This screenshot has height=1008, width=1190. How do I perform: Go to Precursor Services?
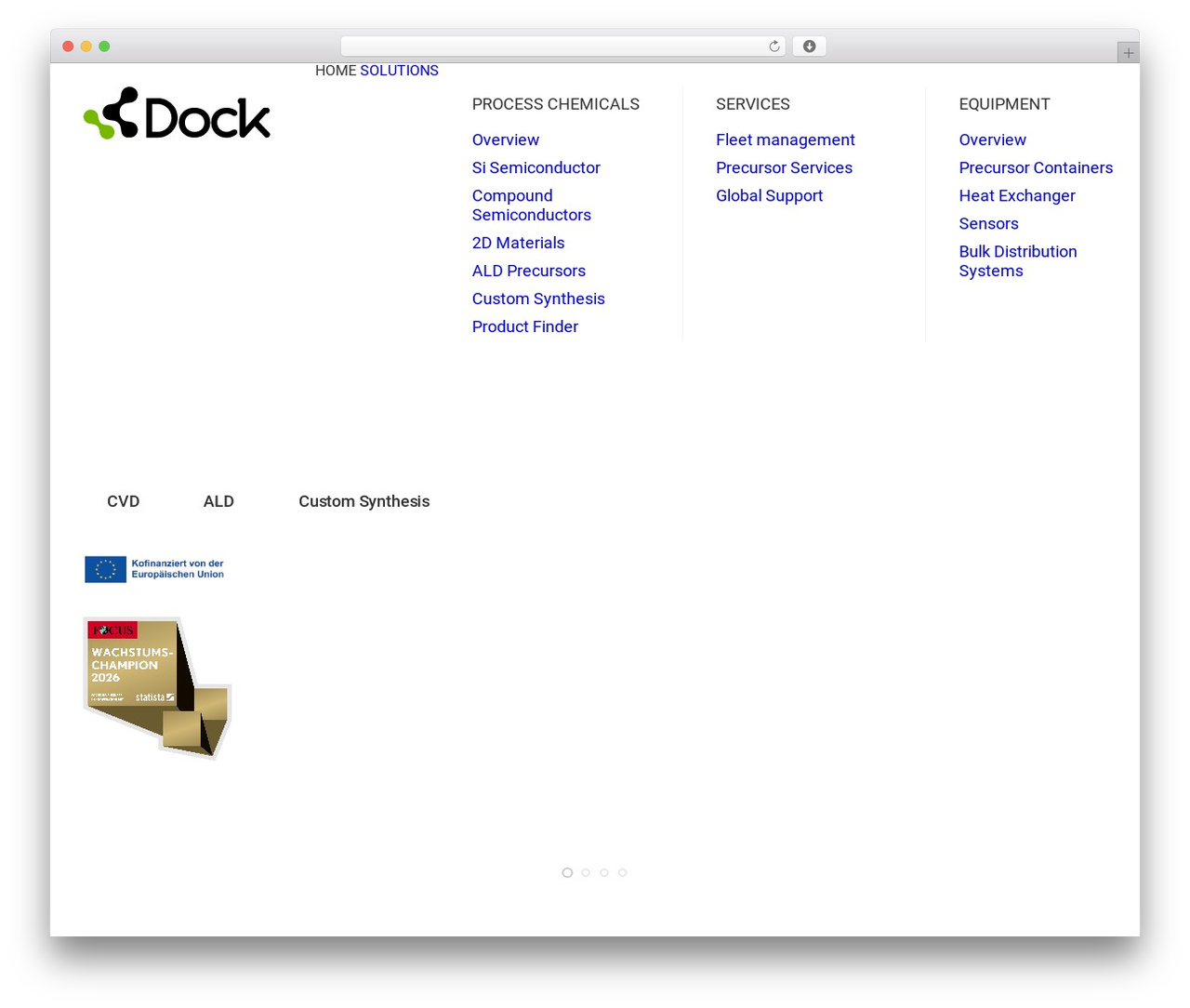click(785, 167)
